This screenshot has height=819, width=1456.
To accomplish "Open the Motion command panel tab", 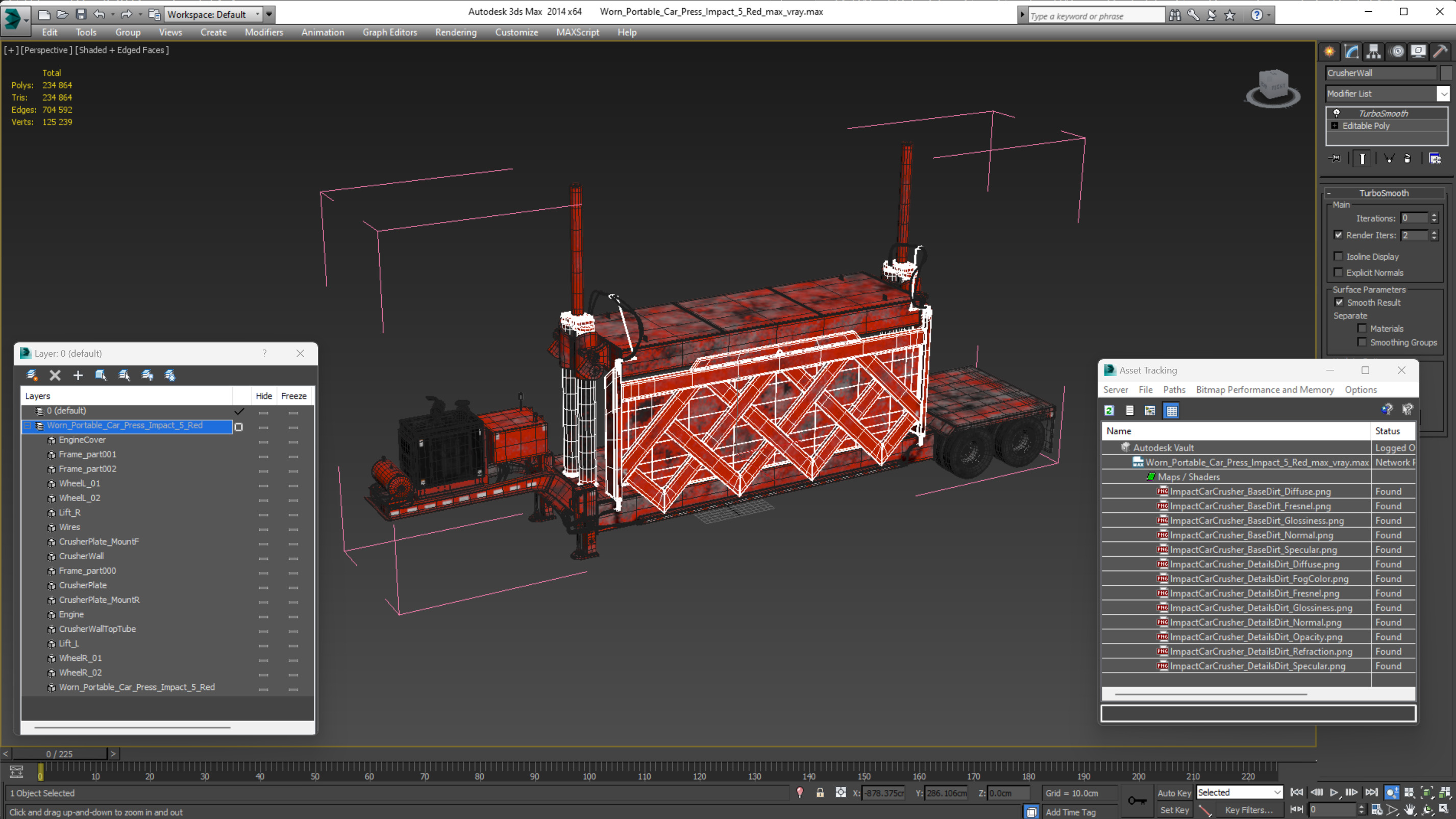I will [1397, 52].
